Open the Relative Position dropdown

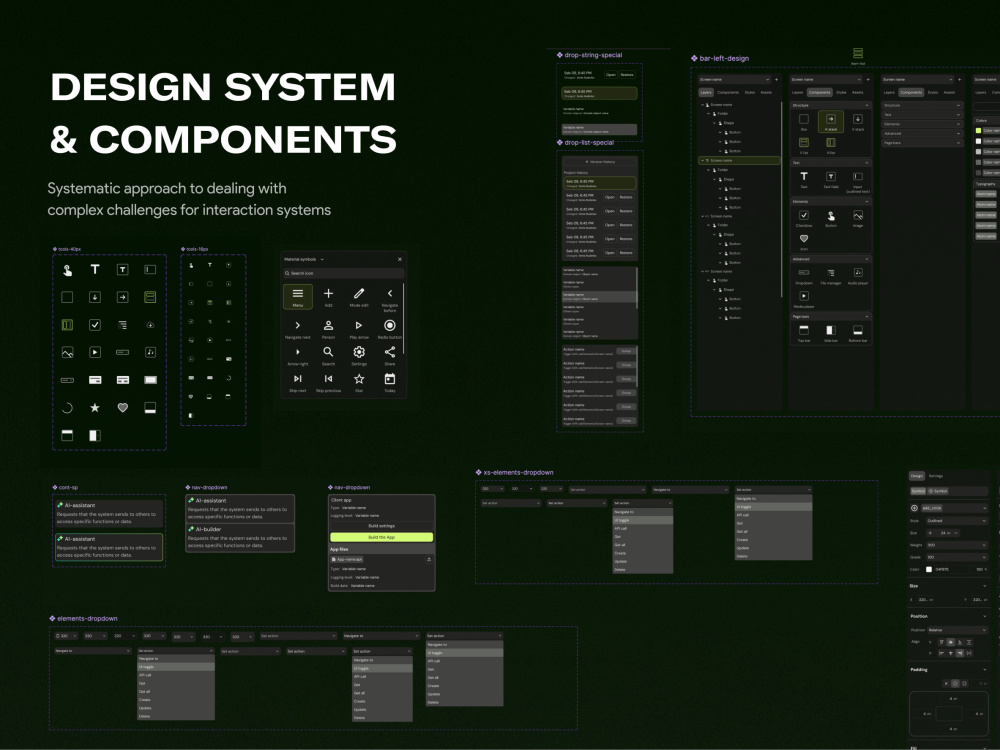[x=956, y=630]
